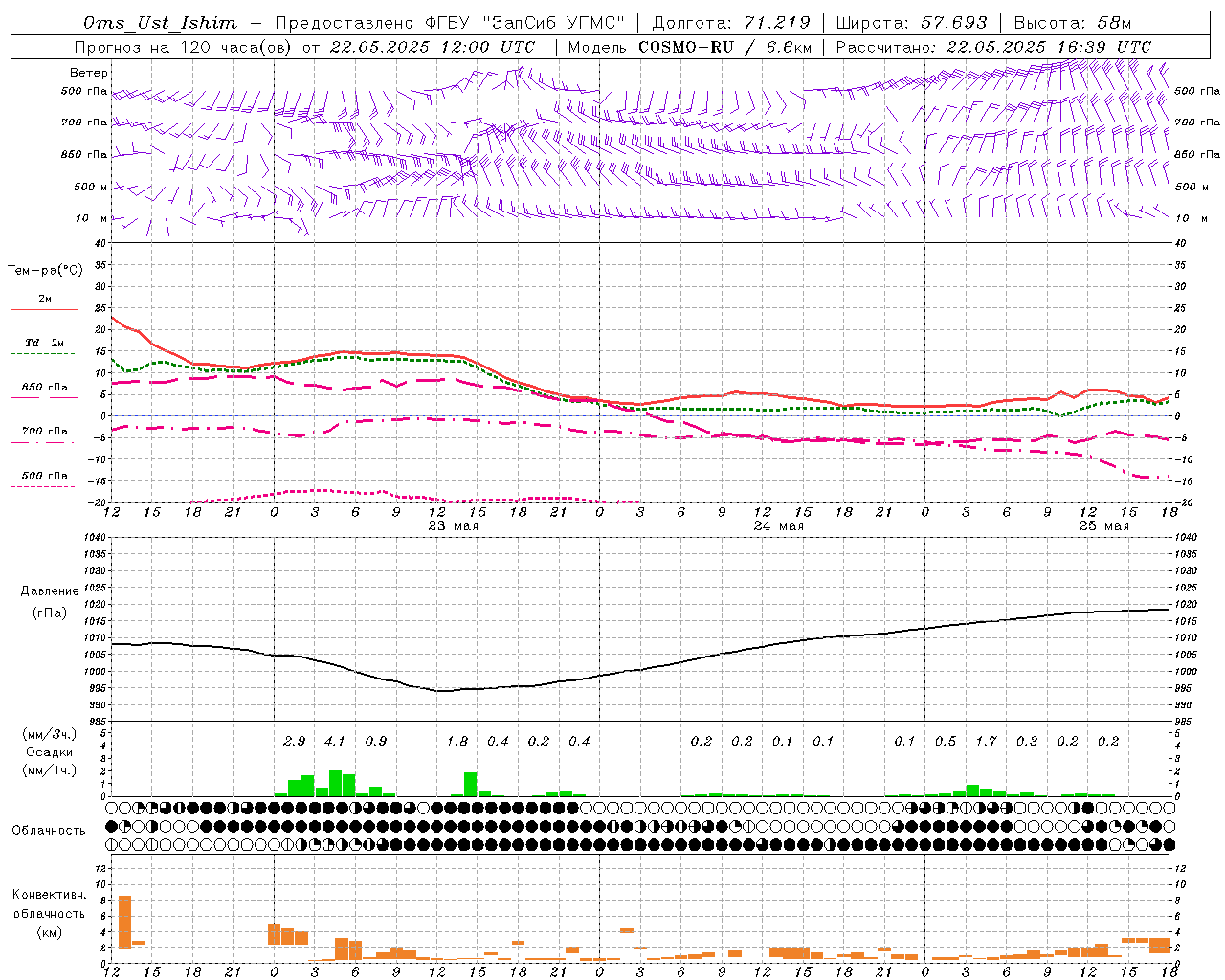Click the Облачность cloud cover label
Screen dimensions: 1225x980
coord(49,831)
